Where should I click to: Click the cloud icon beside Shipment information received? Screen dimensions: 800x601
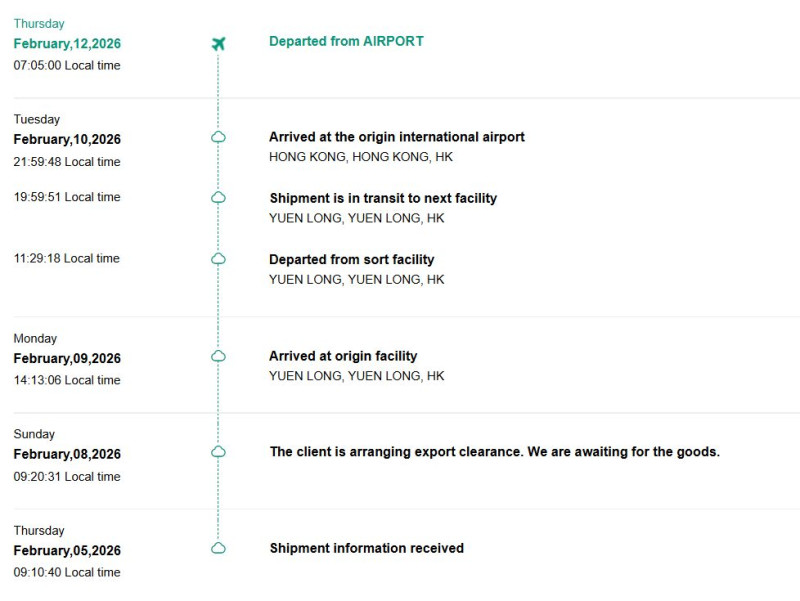(218, 548)
